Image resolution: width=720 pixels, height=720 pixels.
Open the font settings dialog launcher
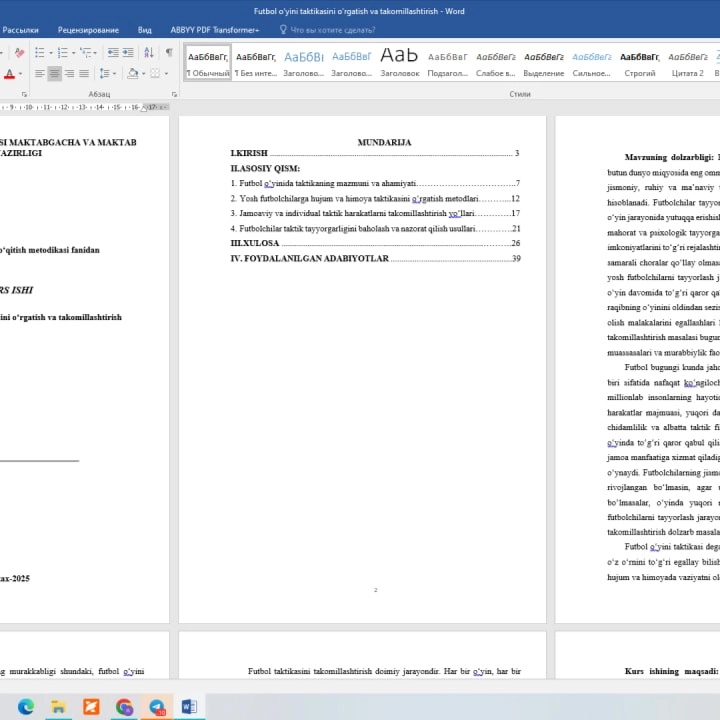[x=24, y=94]
